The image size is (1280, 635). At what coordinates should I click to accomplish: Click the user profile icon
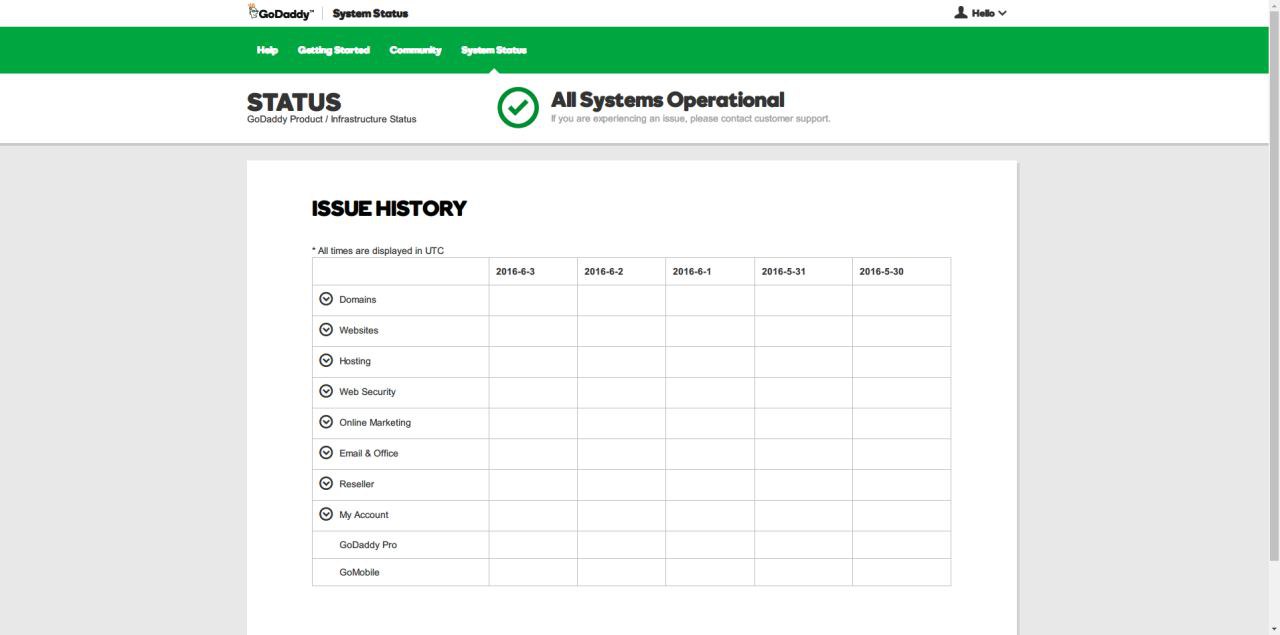pos(961,13)
